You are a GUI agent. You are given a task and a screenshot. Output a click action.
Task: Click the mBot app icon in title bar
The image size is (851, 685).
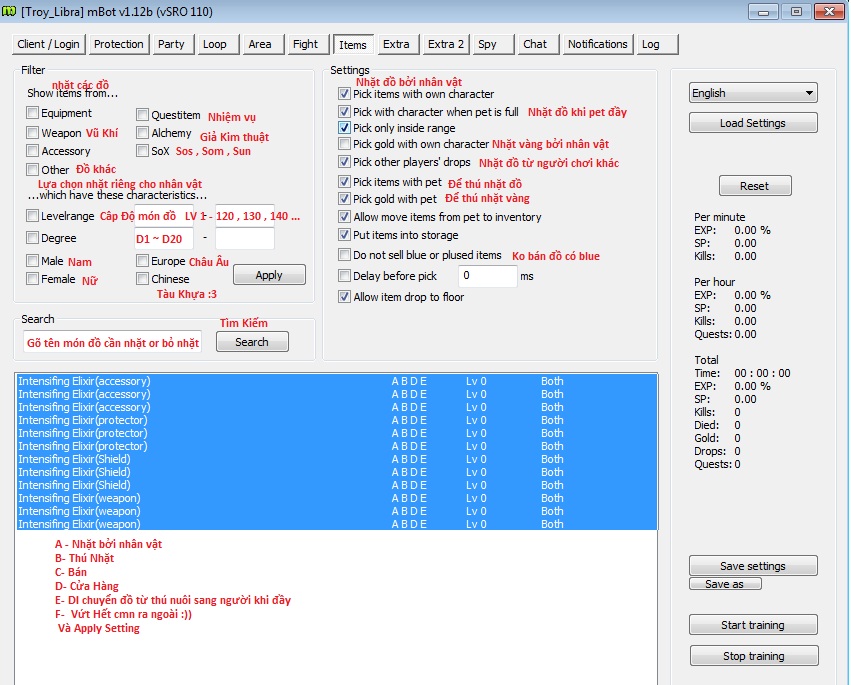(x=10, y=11)
